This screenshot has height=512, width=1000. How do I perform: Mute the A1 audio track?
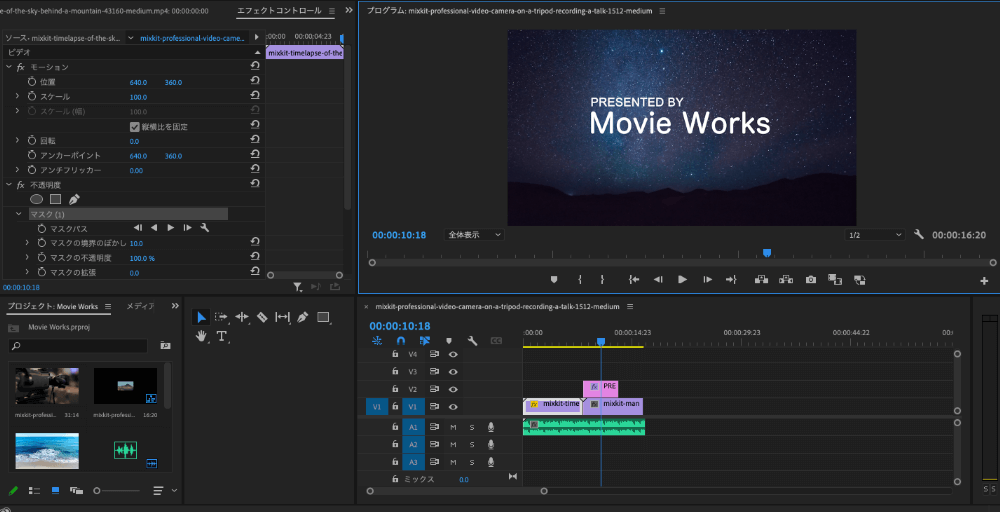[453, 427]
